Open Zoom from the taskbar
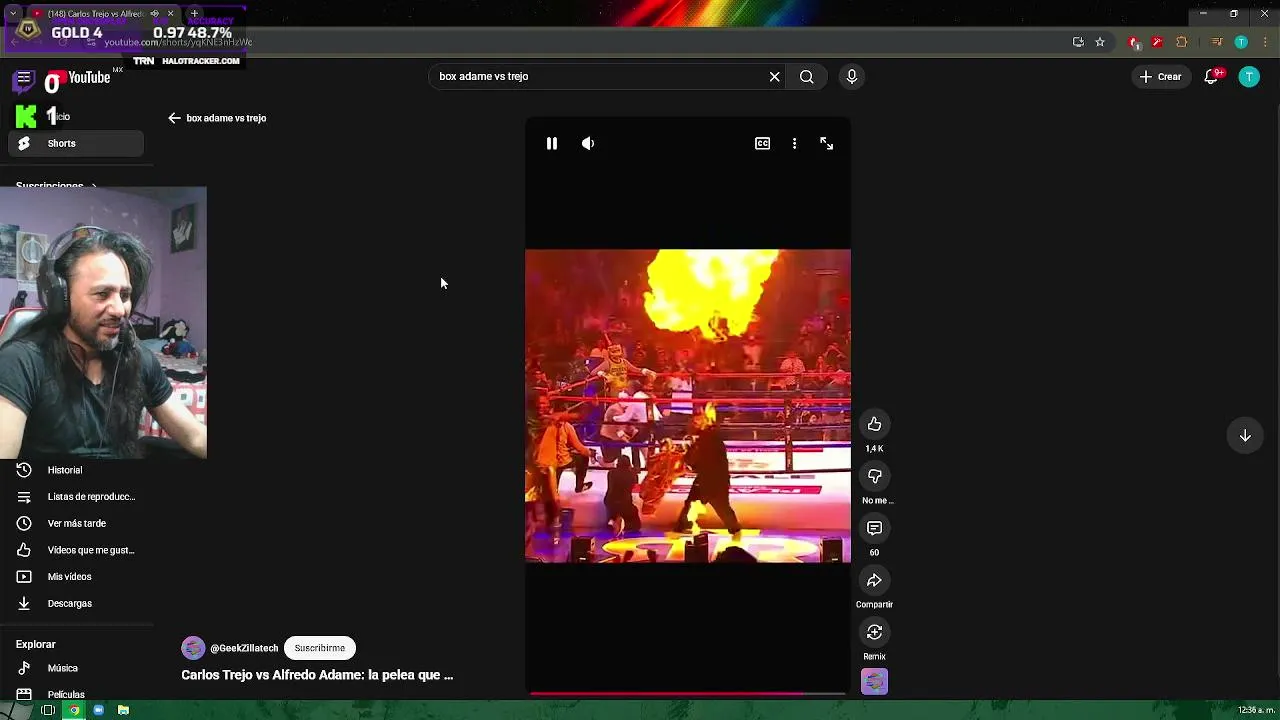 click(99, 710)
